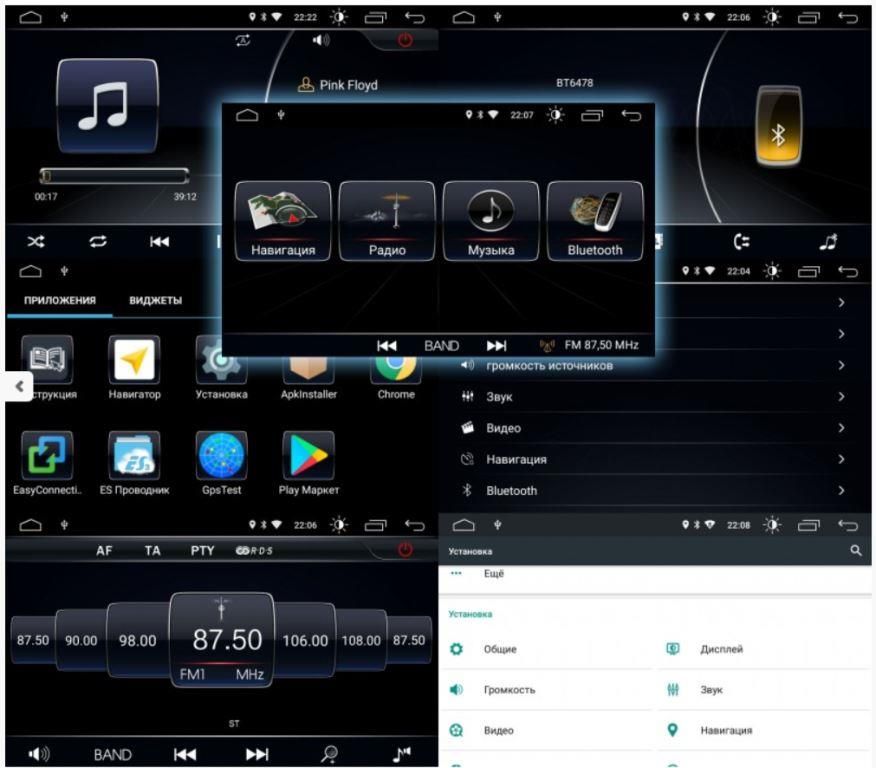Toggle the PTY radio option
Image resolution: width=876 pixels, height=768 pixels.
(203, 551)
